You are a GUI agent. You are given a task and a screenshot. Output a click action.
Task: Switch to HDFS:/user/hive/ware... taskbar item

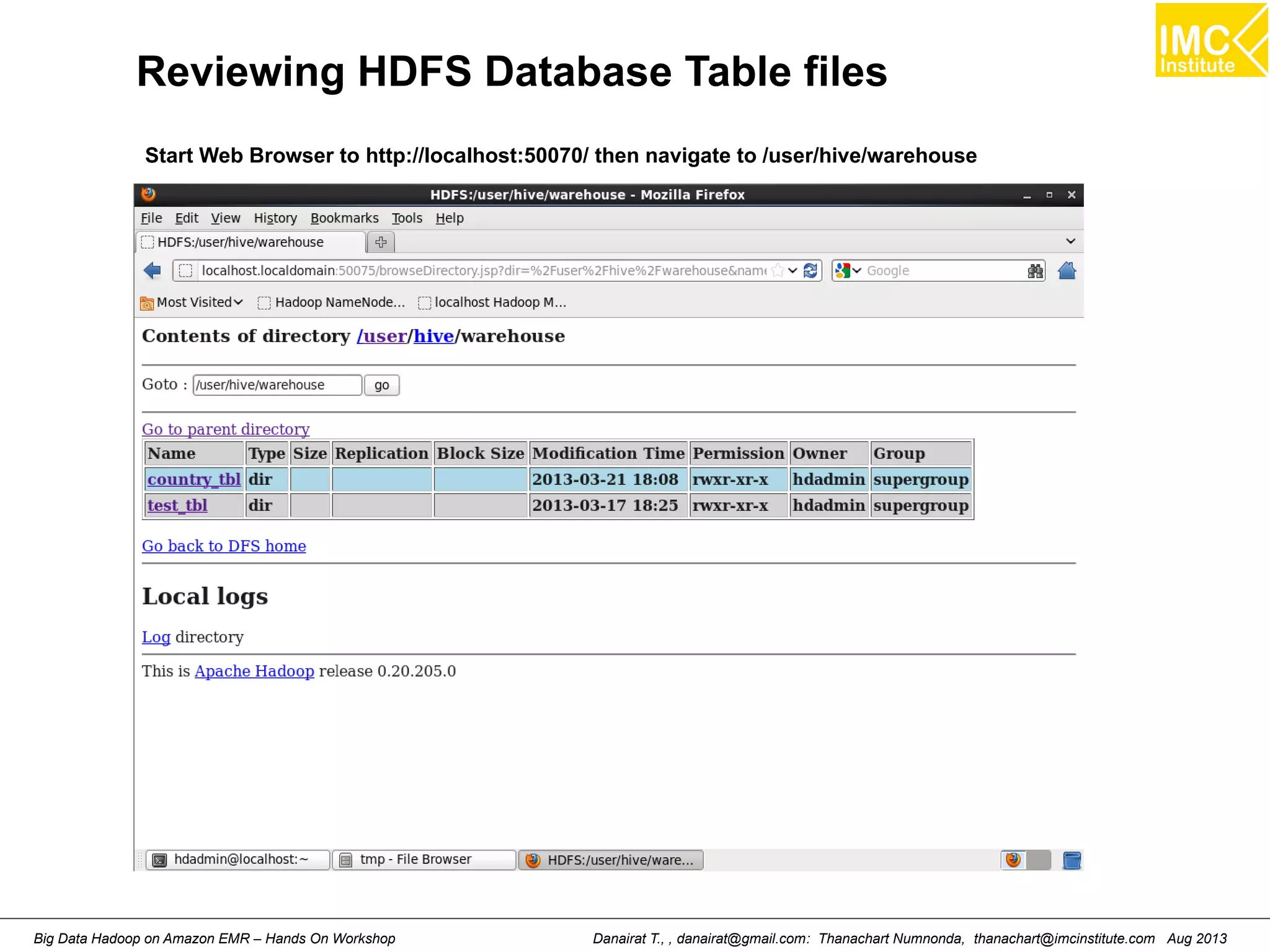pyautogui.click(x=611, y=860)
